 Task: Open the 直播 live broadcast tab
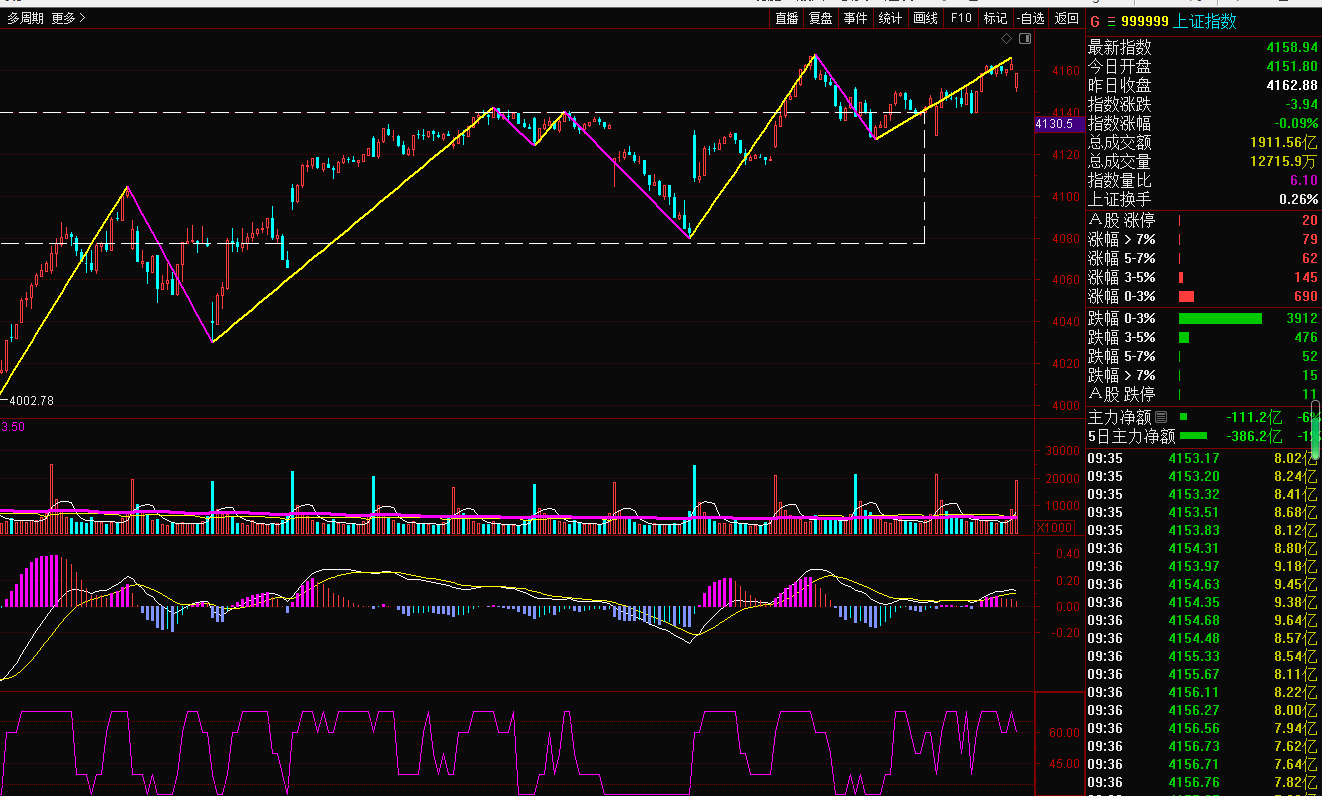[x=787, y=18]
